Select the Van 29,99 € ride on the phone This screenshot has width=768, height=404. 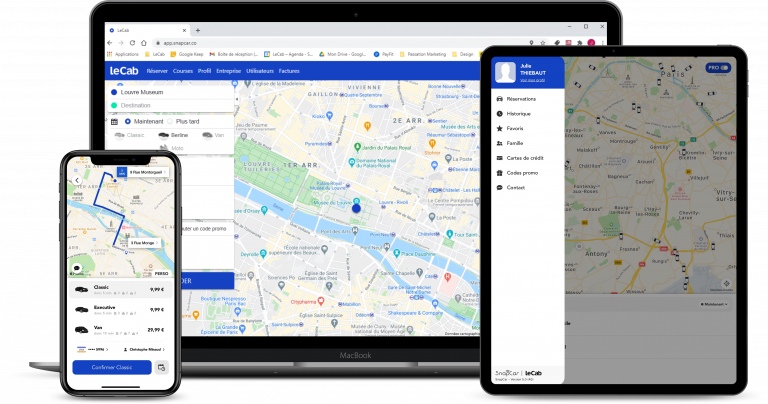[120, 330]
